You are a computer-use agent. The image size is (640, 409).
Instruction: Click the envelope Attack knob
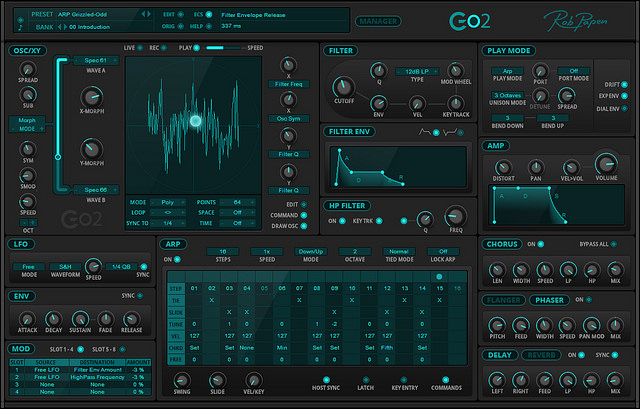point(27,319)
